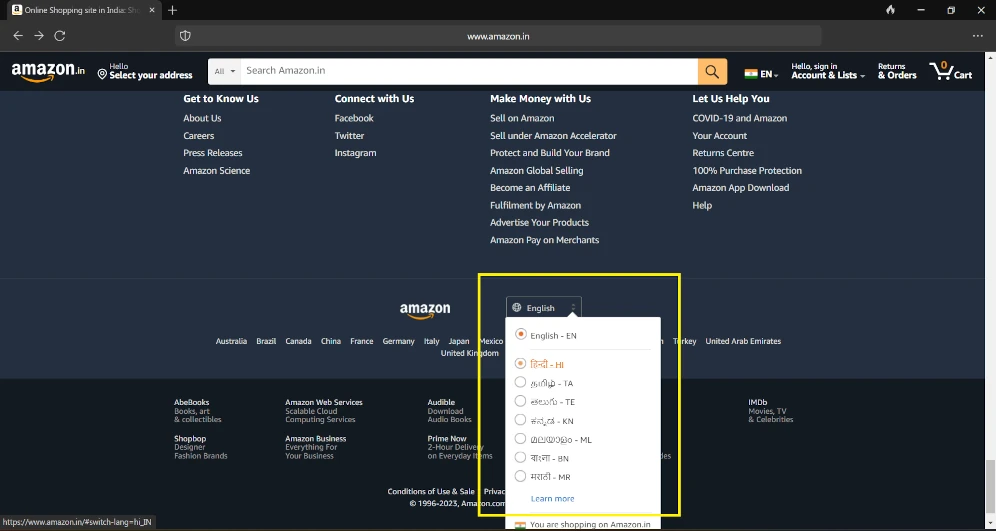996x531 pixels.
Task: Open Amazon Pay on Merchants link
Action: (x=544, y=240)
